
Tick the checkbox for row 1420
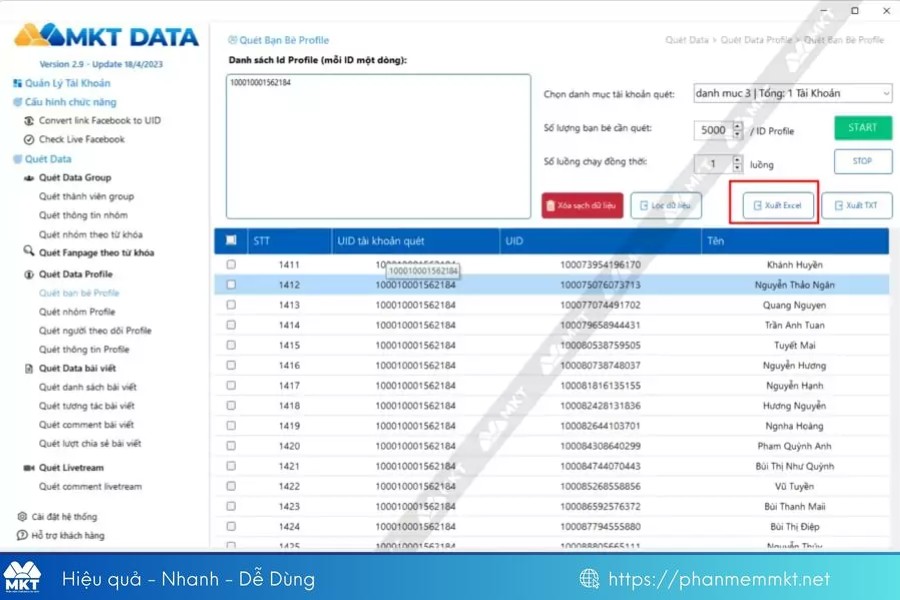coord(231,446)
